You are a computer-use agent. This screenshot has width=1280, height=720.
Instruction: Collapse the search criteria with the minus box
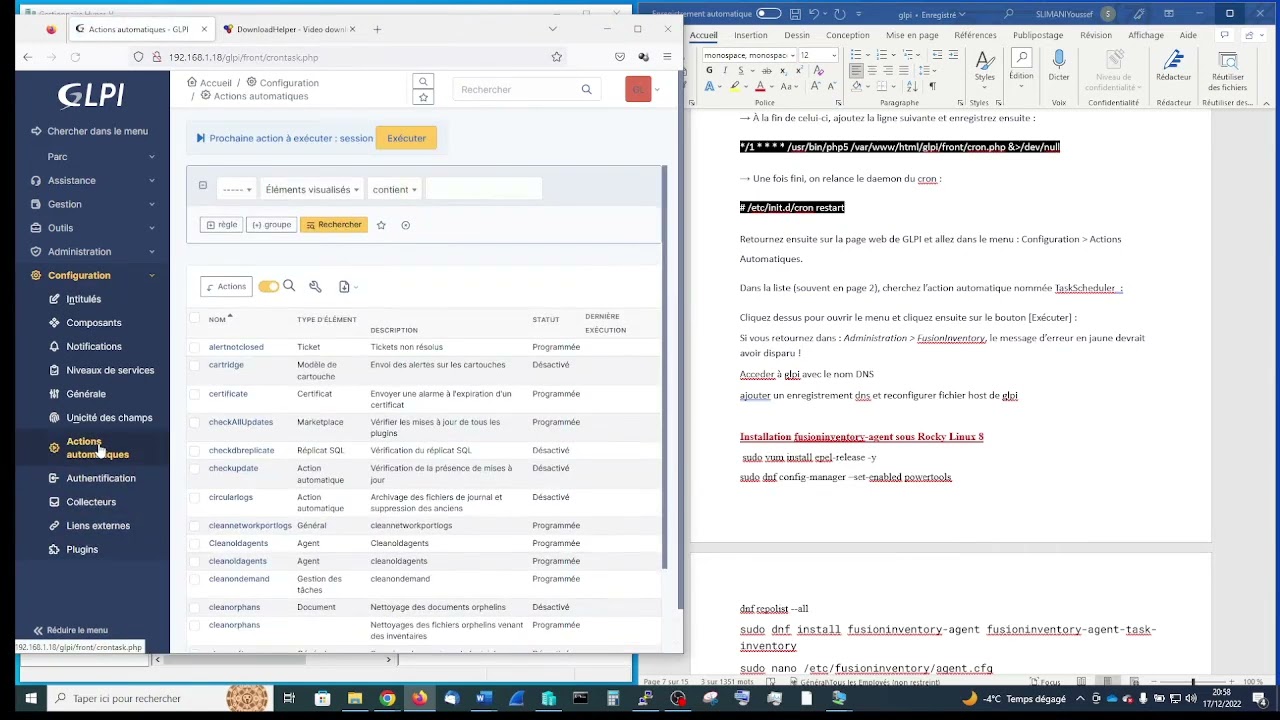coord(203,186)
